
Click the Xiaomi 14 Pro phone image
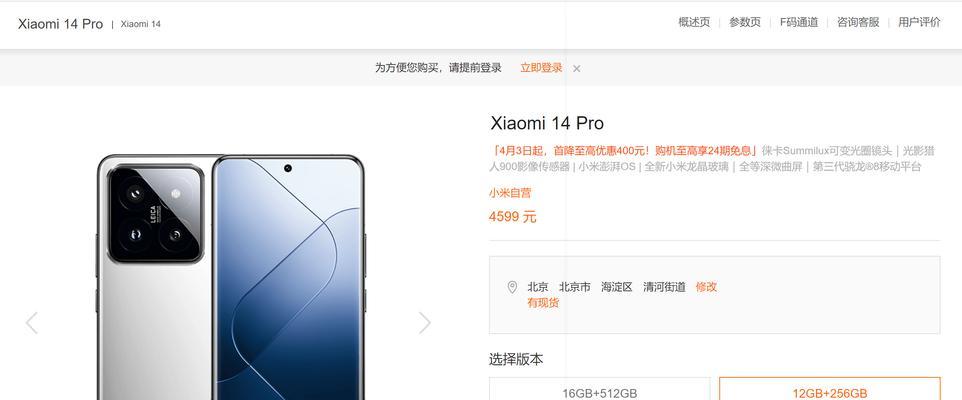pyautogui.click(x=231, y=277)
